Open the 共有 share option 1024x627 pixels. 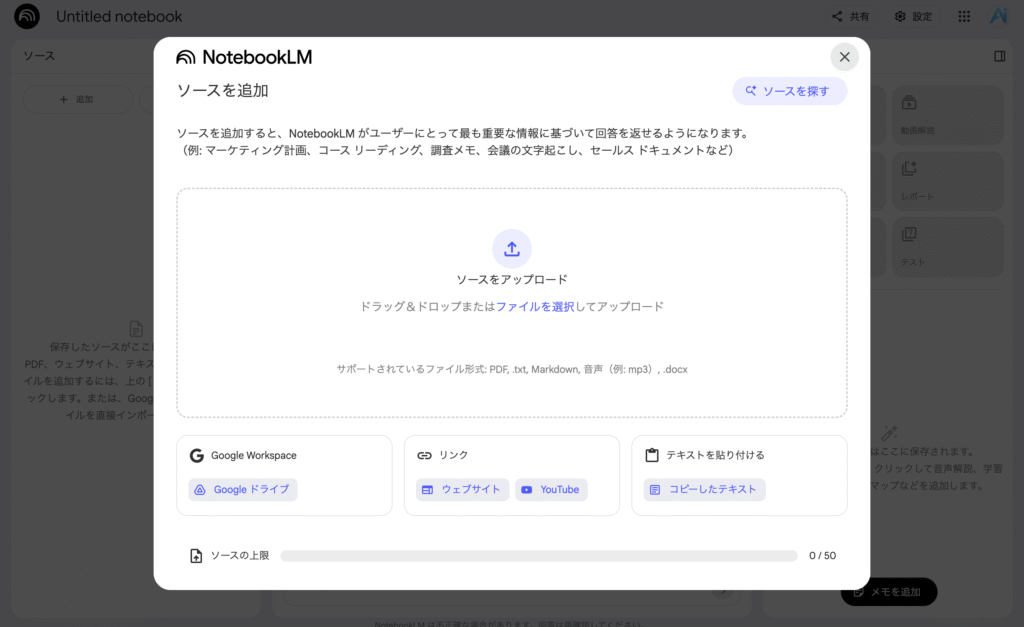click(x=851, y=17)
